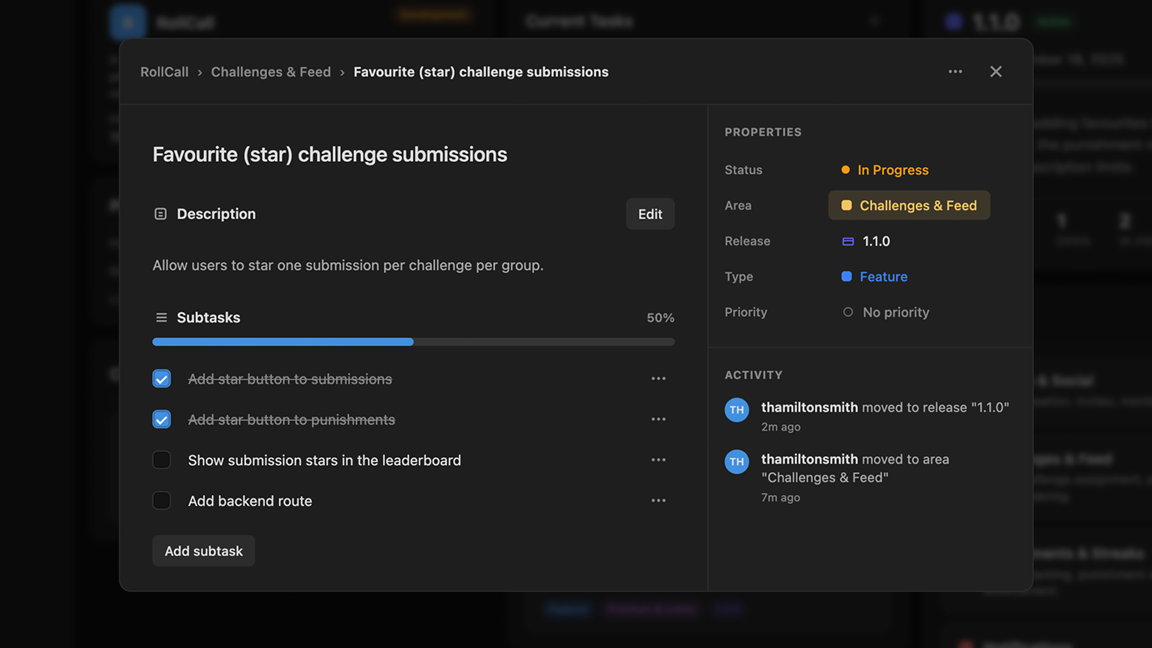Go to RollCall in the breadcrumb
Screen dimensions: 1152x648
pos(165,72)
